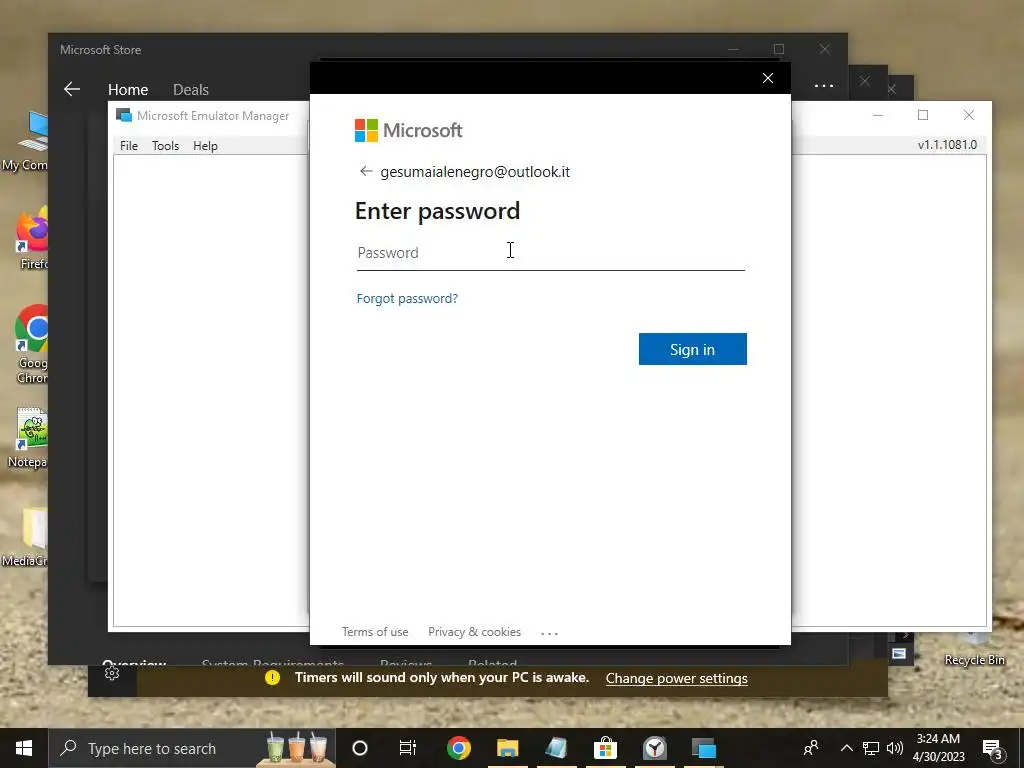
Task: Open Emulator Manager from the taskbar
Action: tap(703, 748)
